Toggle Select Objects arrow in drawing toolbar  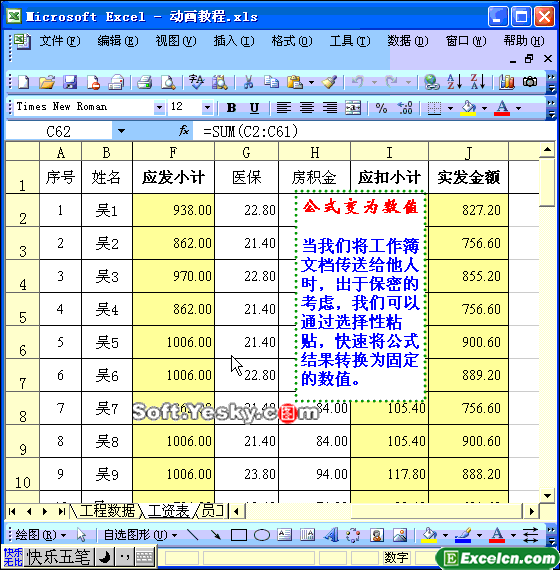point(81,535)
